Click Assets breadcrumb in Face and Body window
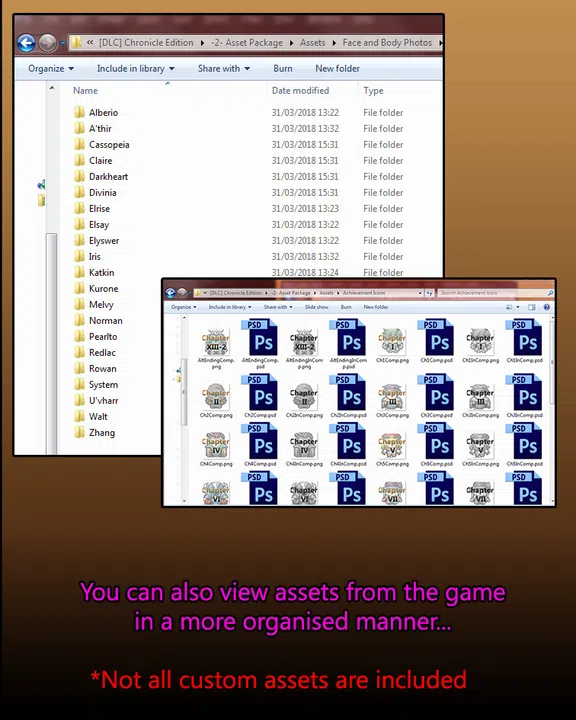The image size is (576, 720). (x=312, y=43)
